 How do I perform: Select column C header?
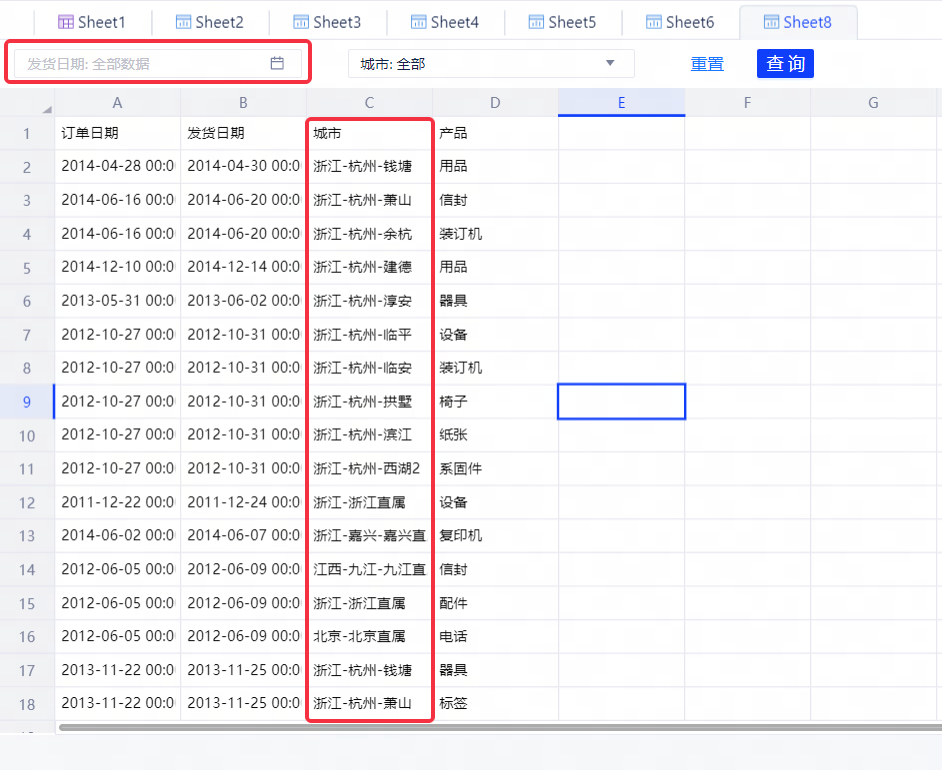click(x=369, y=102)
